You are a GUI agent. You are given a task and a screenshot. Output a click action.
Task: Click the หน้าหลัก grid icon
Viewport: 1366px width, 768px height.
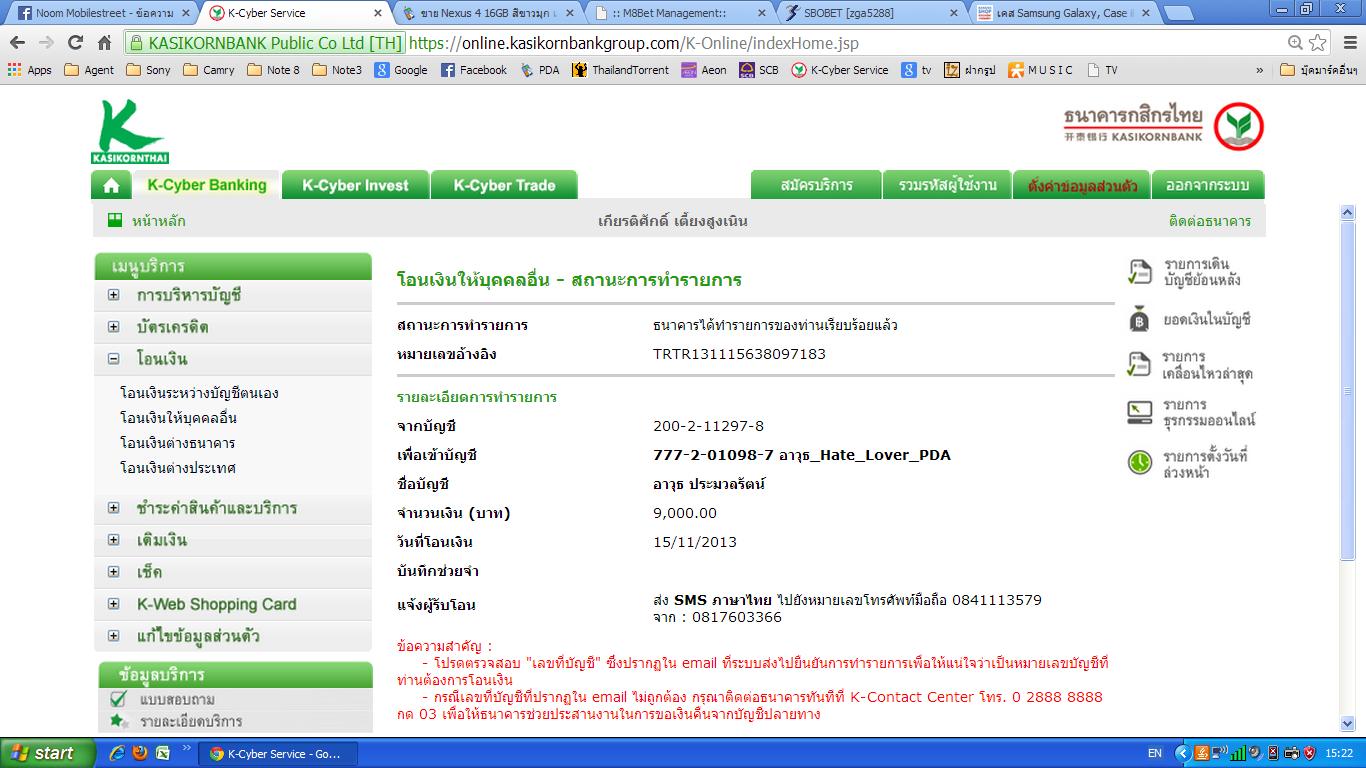coord(115,220)
